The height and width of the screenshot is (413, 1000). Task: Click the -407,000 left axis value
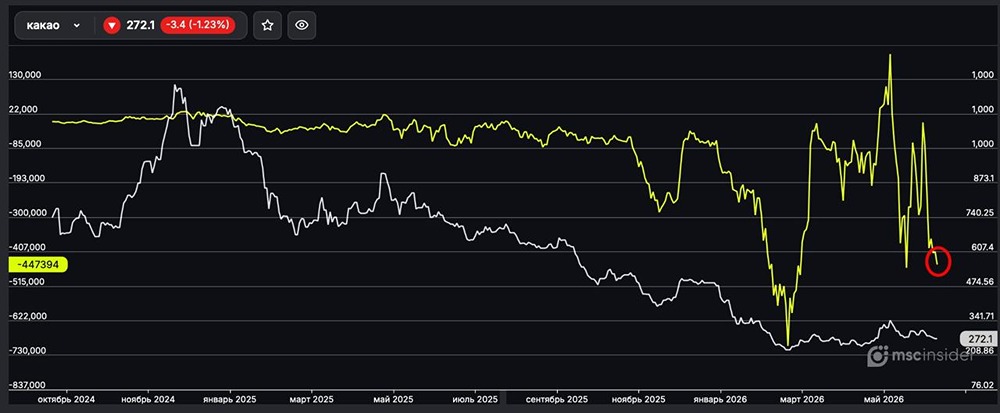click(25, 247)
